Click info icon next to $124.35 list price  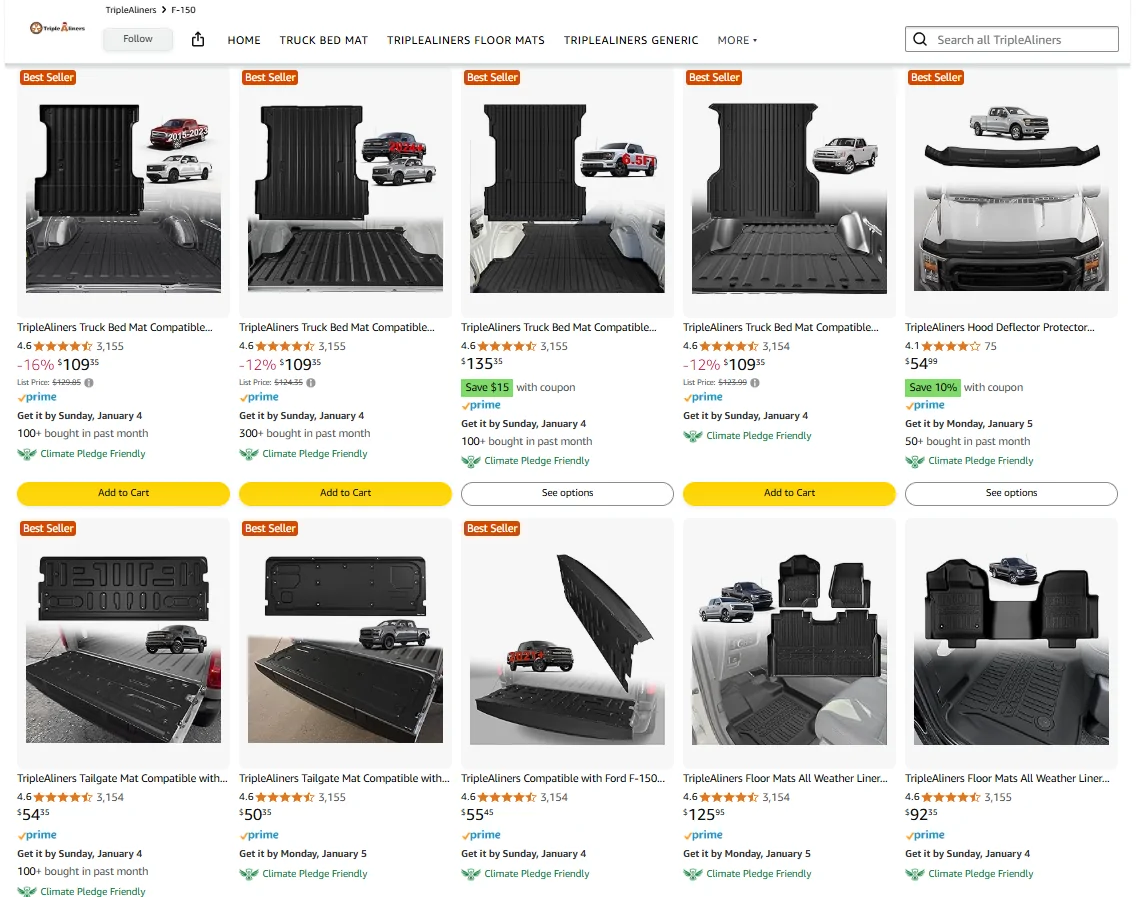311,382
